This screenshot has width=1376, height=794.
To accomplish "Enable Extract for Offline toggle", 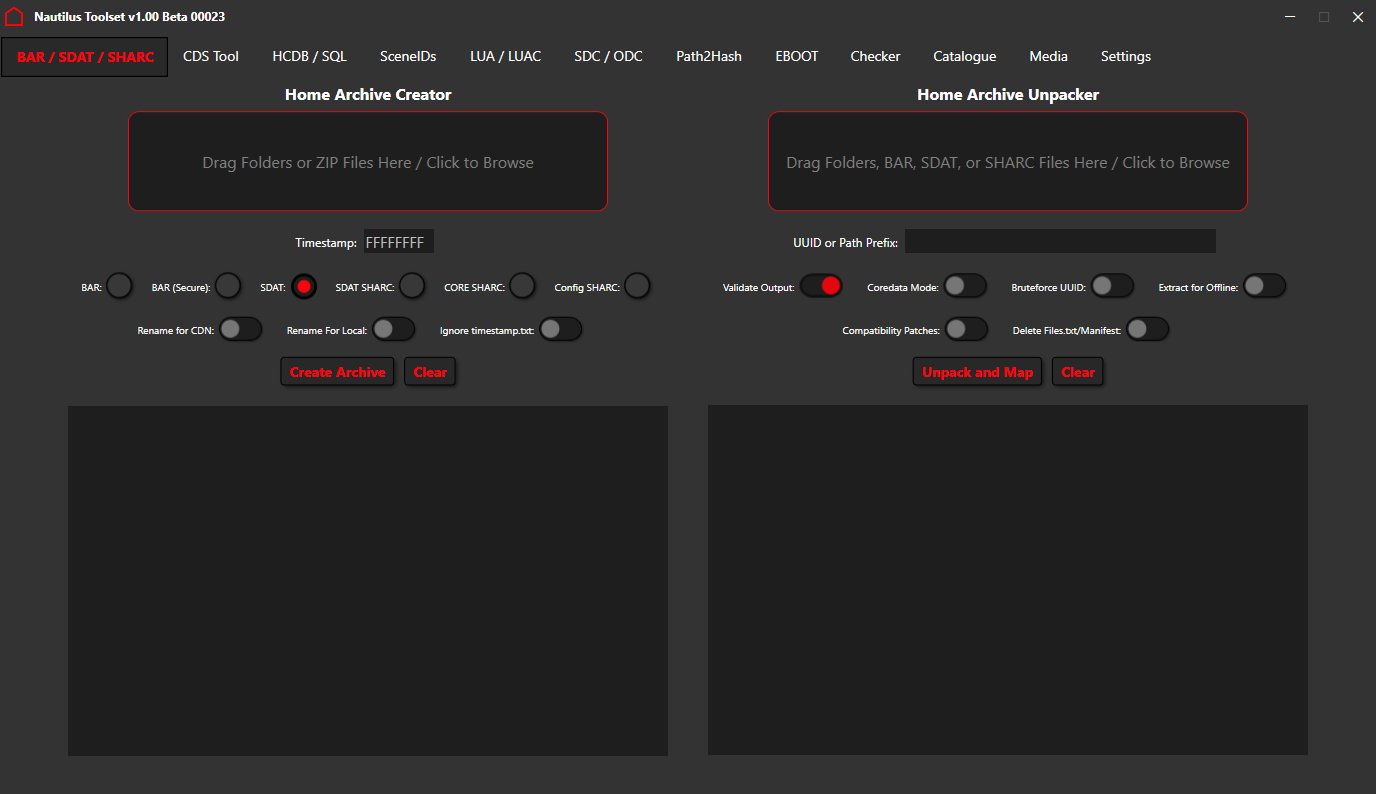I will [x=1264, y=287].
